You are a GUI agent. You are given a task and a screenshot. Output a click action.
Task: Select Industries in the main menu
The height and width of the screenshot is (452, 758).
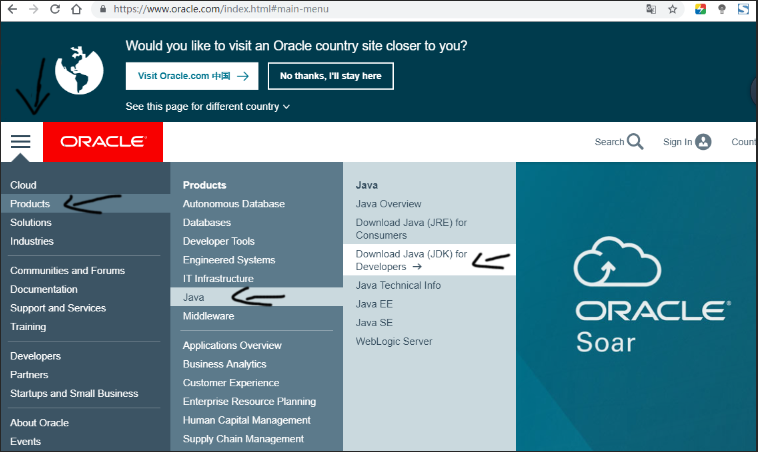[x=32, y=241]
